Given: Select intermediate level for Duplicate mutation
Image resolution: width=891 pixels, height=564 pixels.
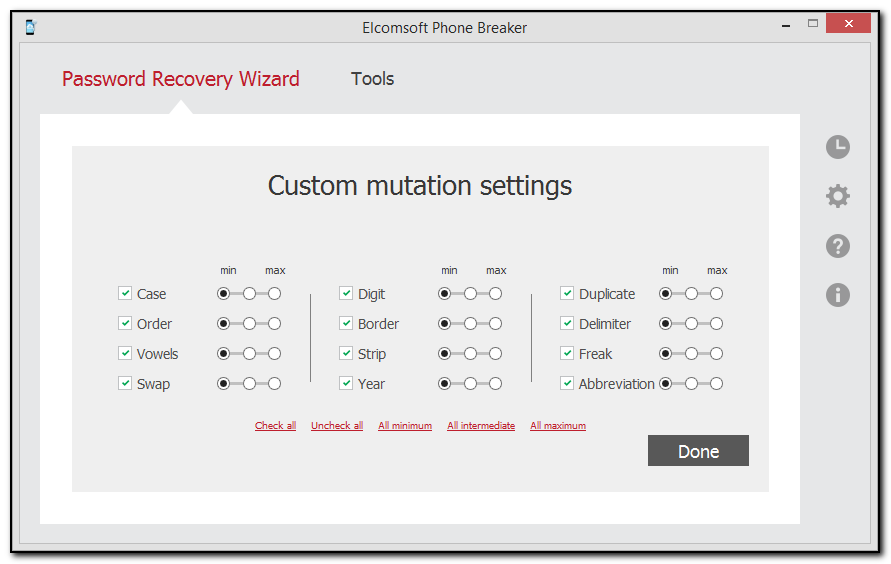Looking at the screenshot, I should pos(691,294).
